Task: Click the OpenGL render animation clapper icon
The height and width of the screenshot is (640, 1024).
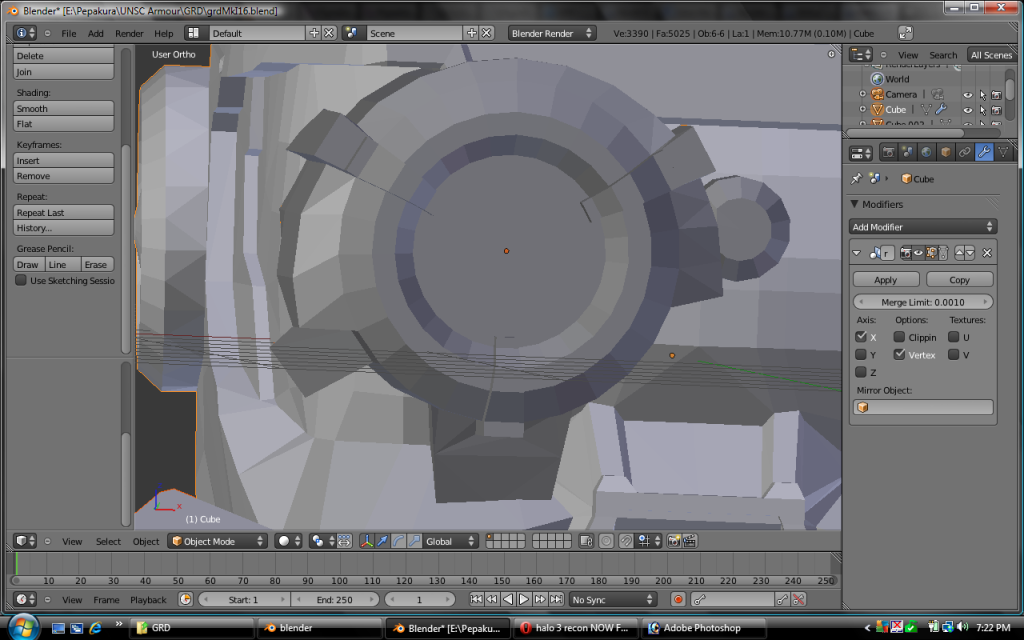Action: 690,541
